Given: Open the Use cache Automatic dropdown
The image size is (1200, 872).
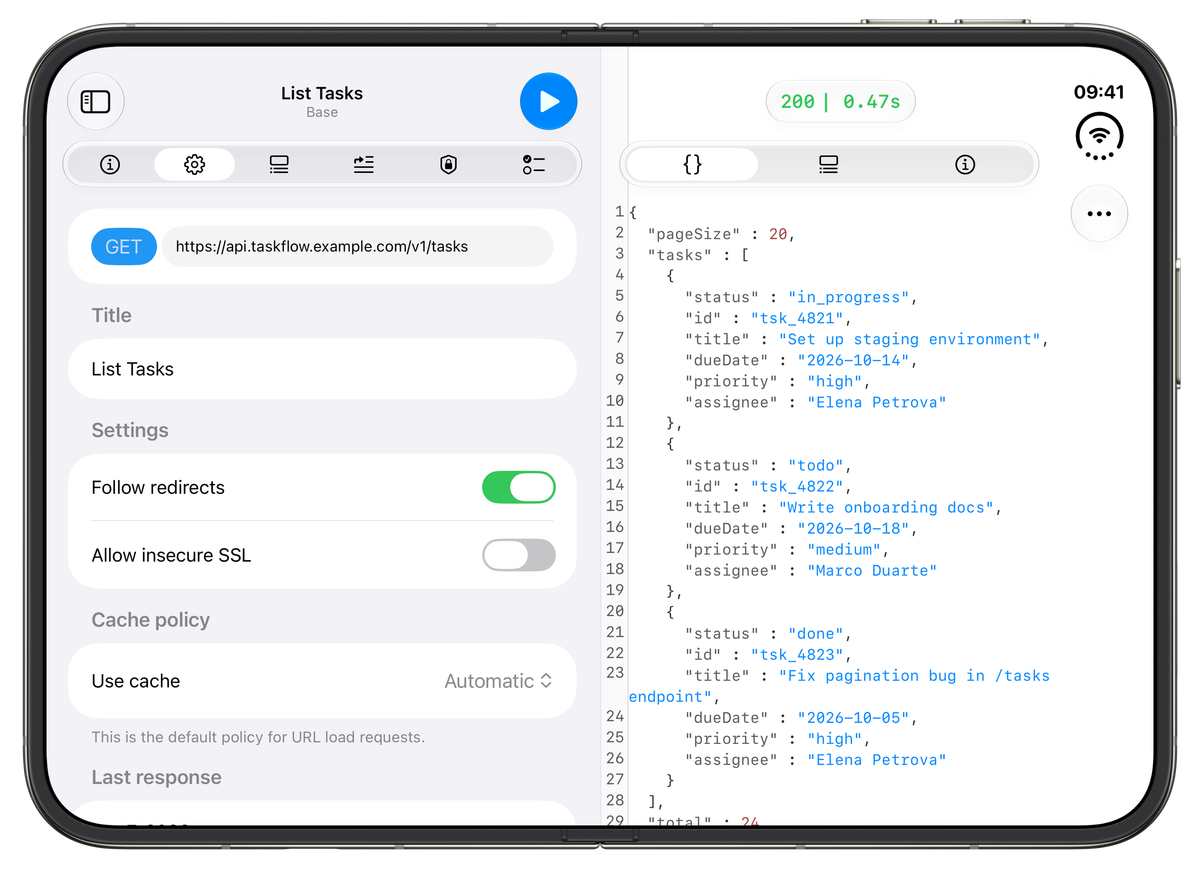Looking at the screenshot, I should [x=498, y=681].
